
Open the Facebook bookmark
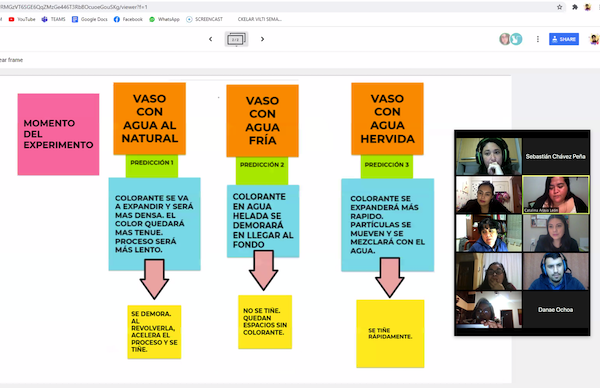click(x=128, y=19)
